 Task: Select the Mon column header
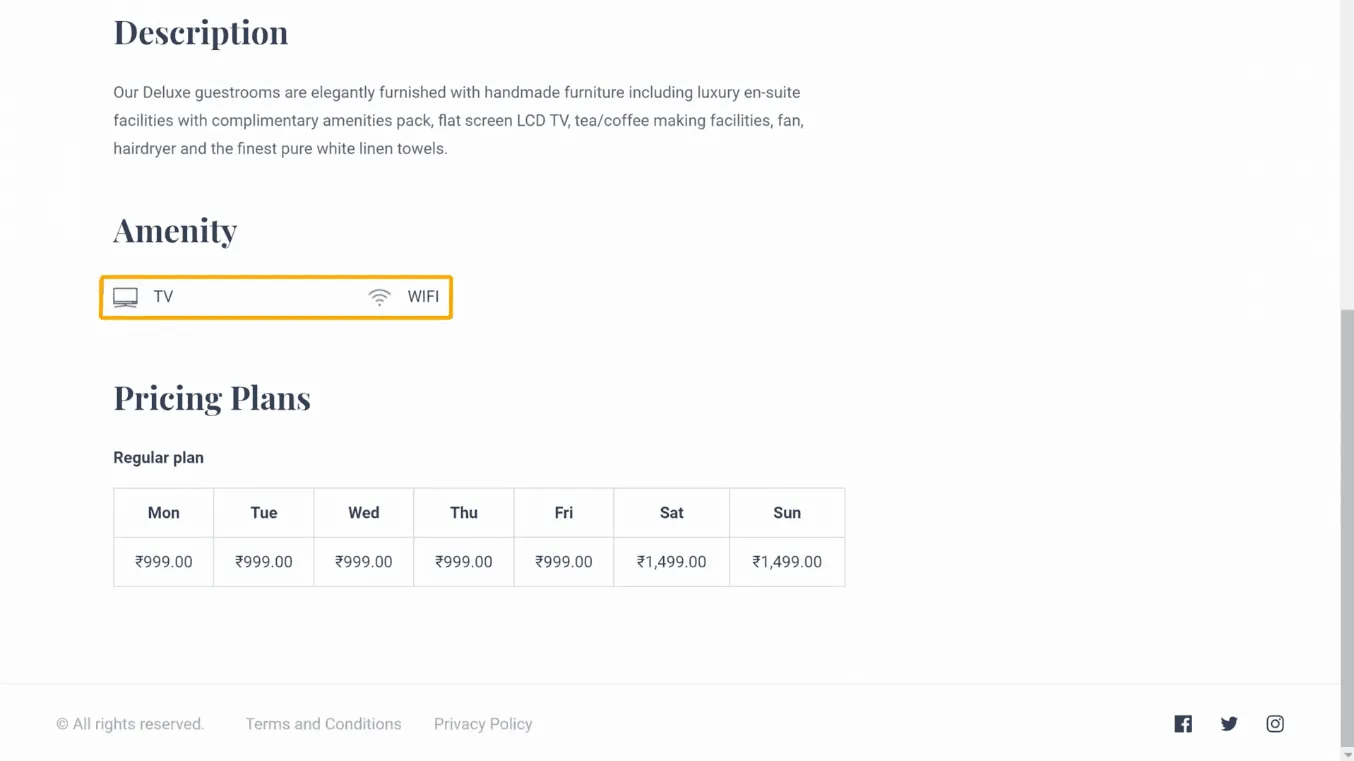coord(164,513)
